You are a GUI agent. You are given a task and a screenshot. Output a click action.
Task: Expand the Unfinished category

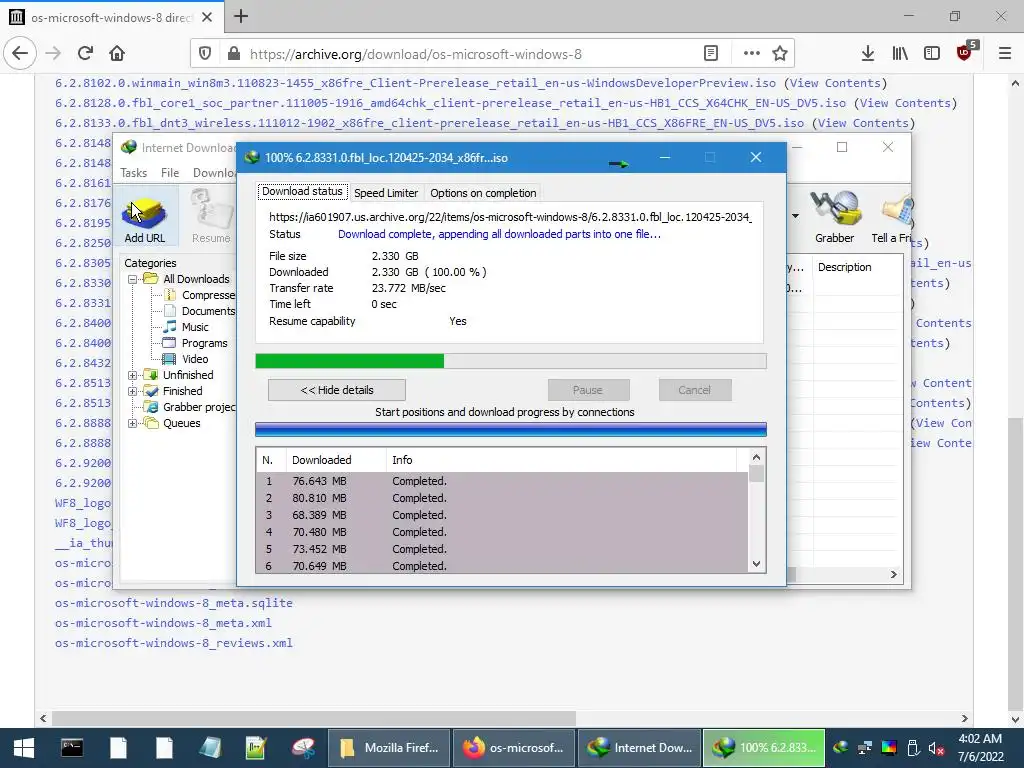click(x=133, y=375)
